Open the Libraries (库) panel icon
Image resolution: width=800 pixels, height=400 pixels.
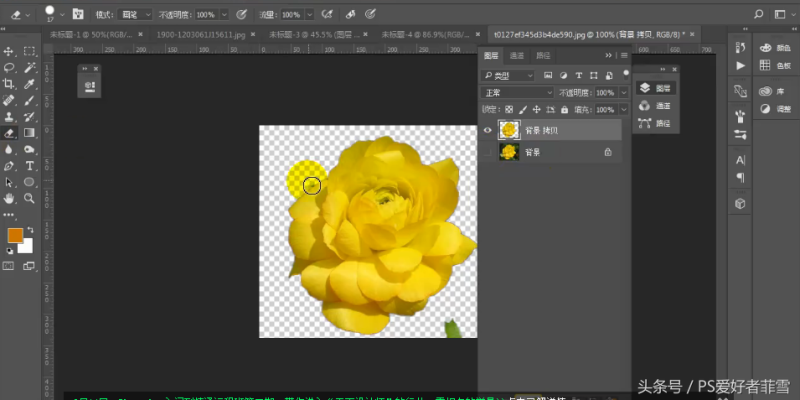coord(772,91)
